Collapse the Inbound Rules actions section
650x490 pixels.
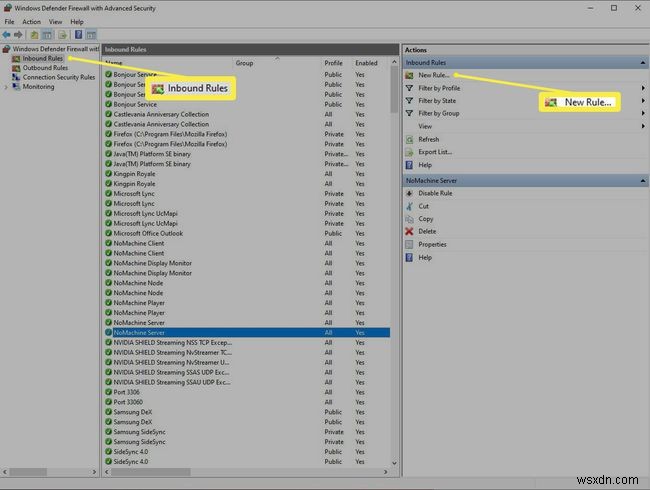(643, 63)
